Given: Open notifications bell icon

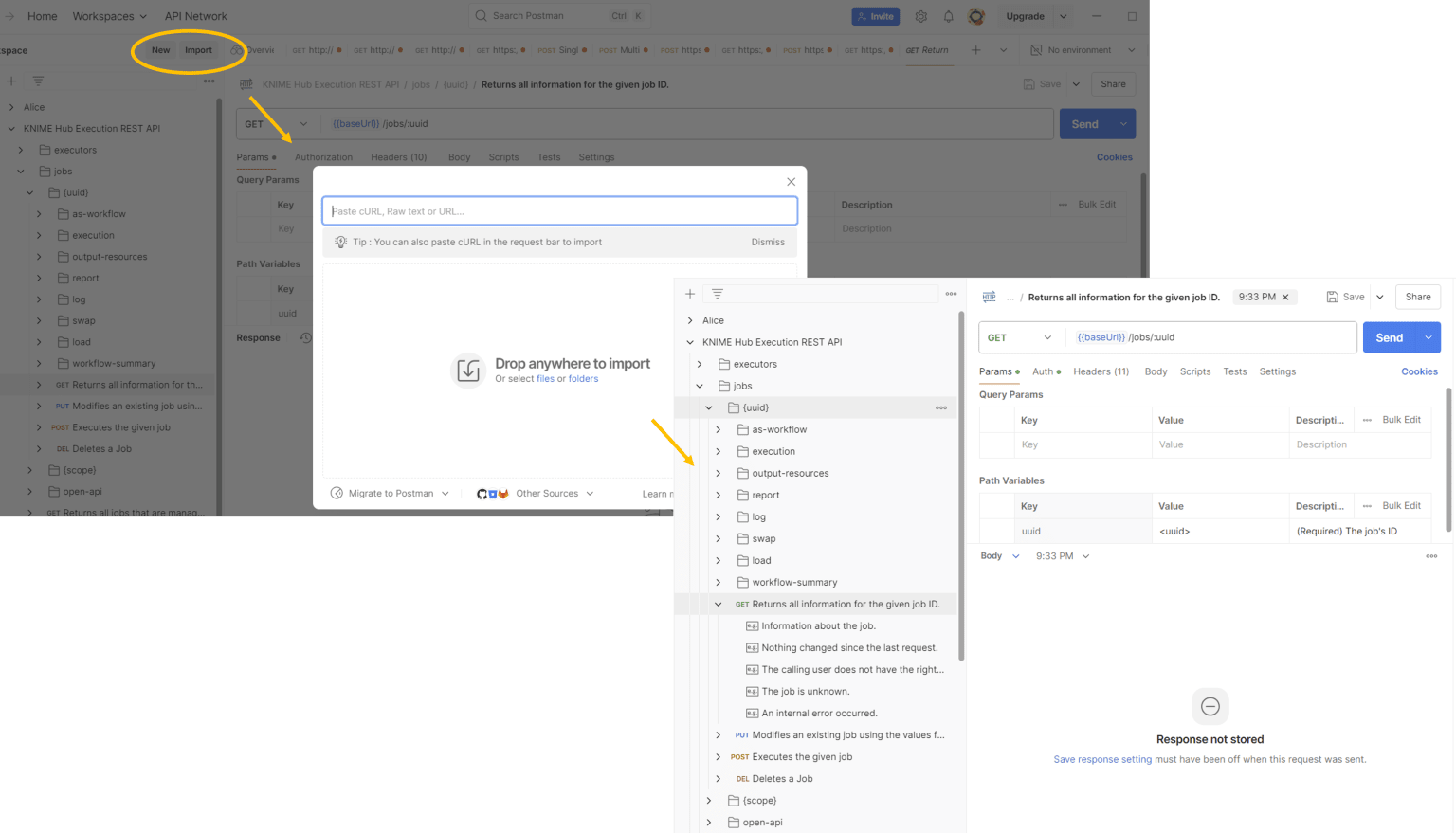Looking at the screenshot, I should click(x=948, y=16).
